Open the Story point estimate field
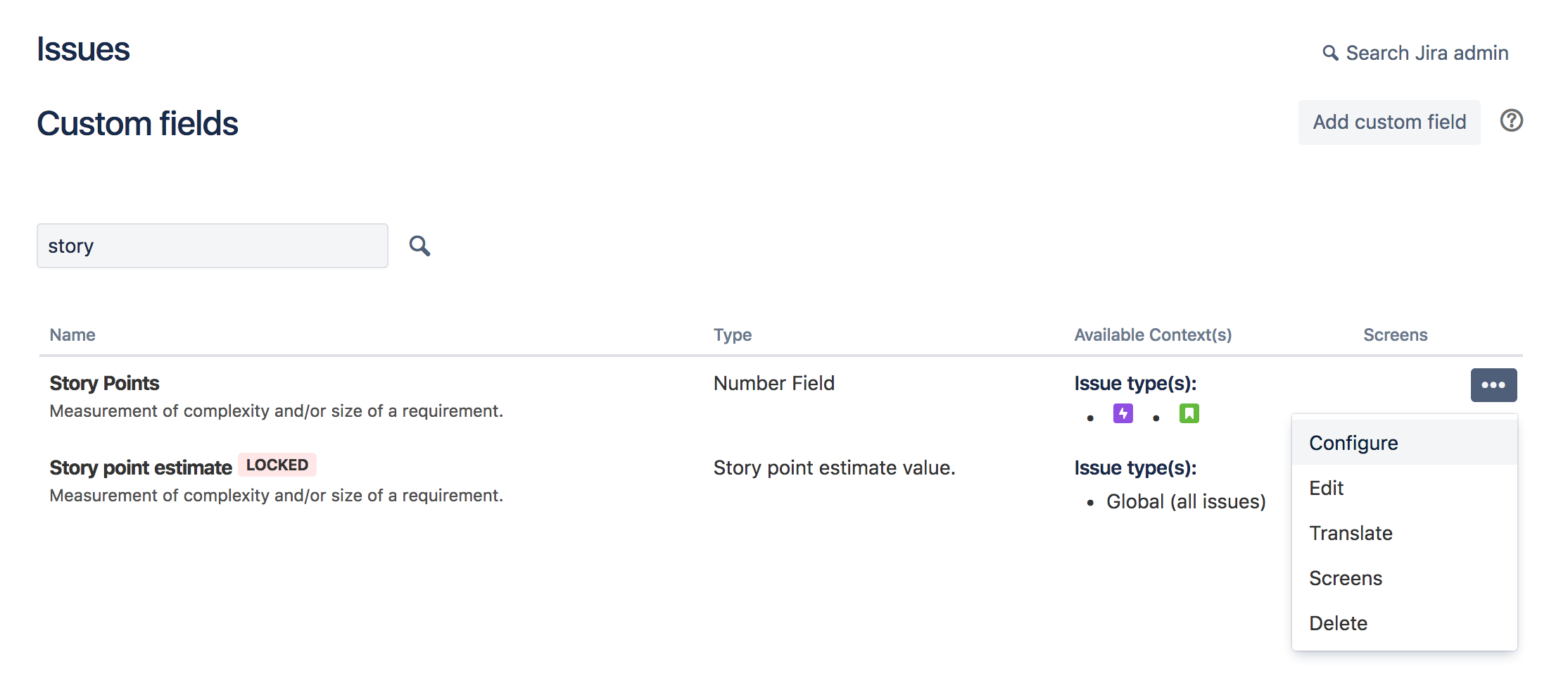Viewport: 1568px width, 683px height. (x=139, y=467)
